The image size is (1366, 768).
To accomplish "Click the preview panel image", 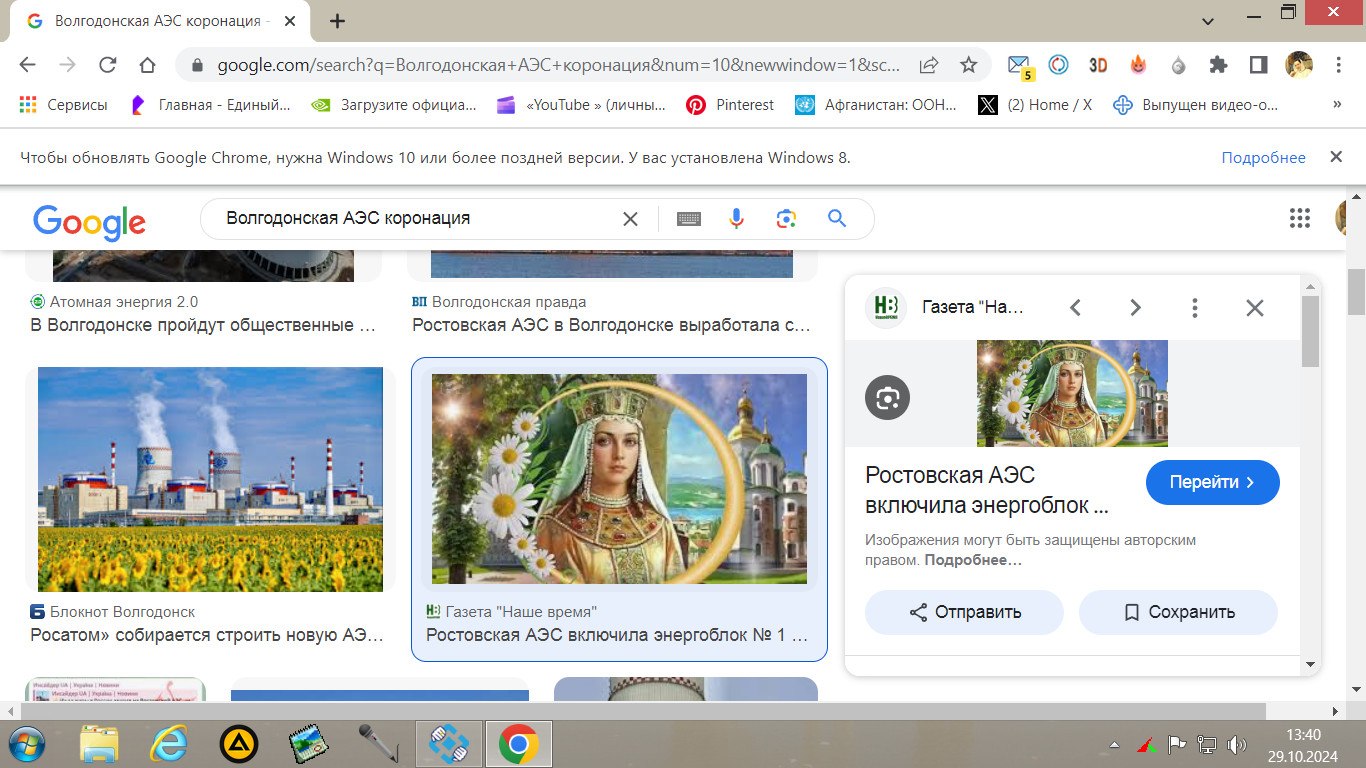I will (x=1072, y=393).
